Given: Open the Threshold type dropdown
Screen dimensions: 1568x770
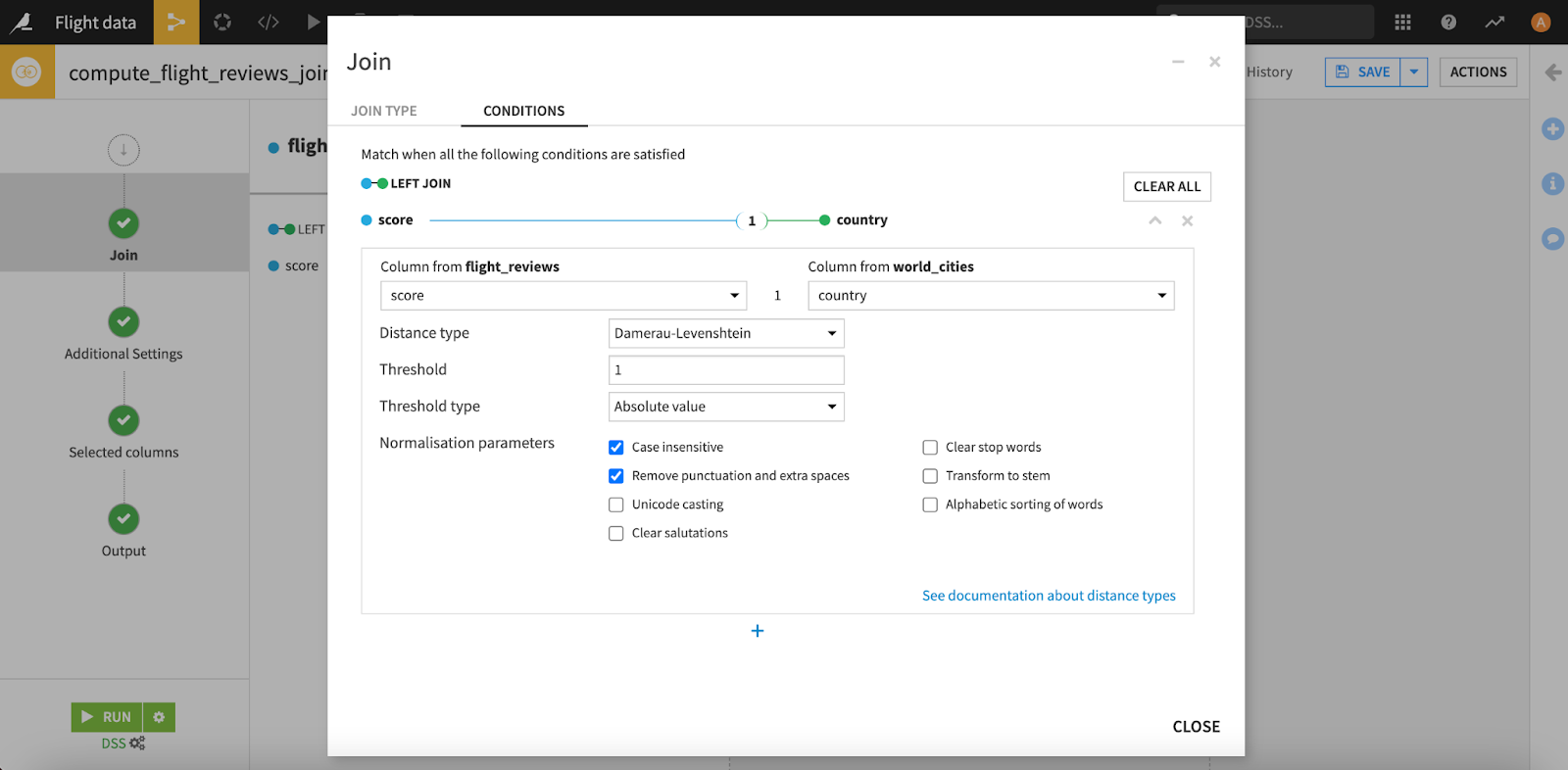Looking at the screenshot, I should [x=725, y=407].
